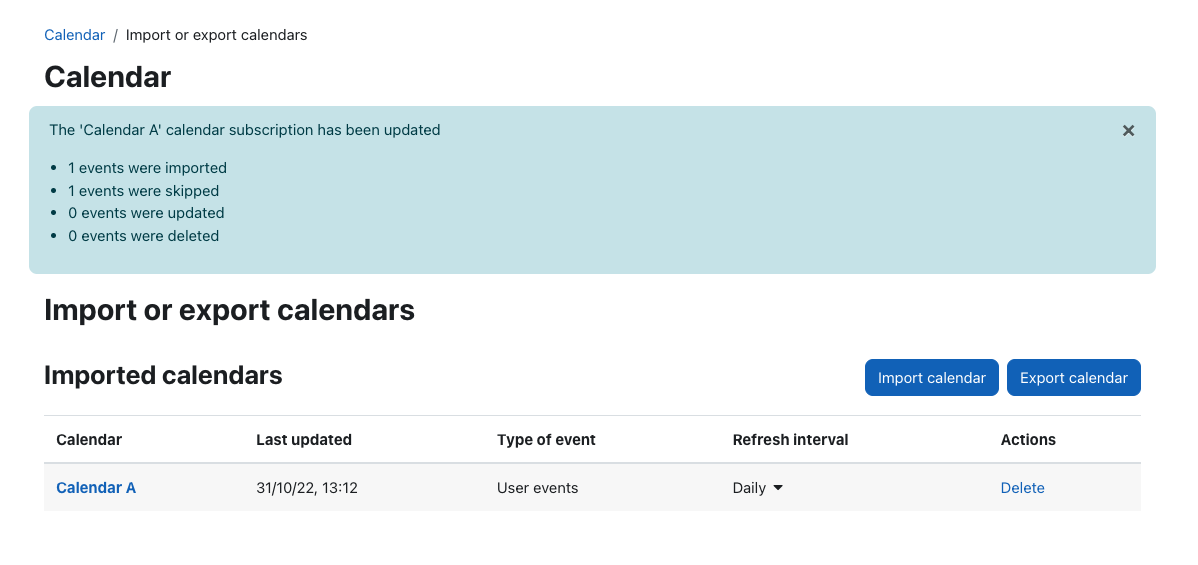Viewport: 1198px width, 565px height.
Task: Click the '1 events were imported' message
Action: pyautogui.click(x=147, y=168)
